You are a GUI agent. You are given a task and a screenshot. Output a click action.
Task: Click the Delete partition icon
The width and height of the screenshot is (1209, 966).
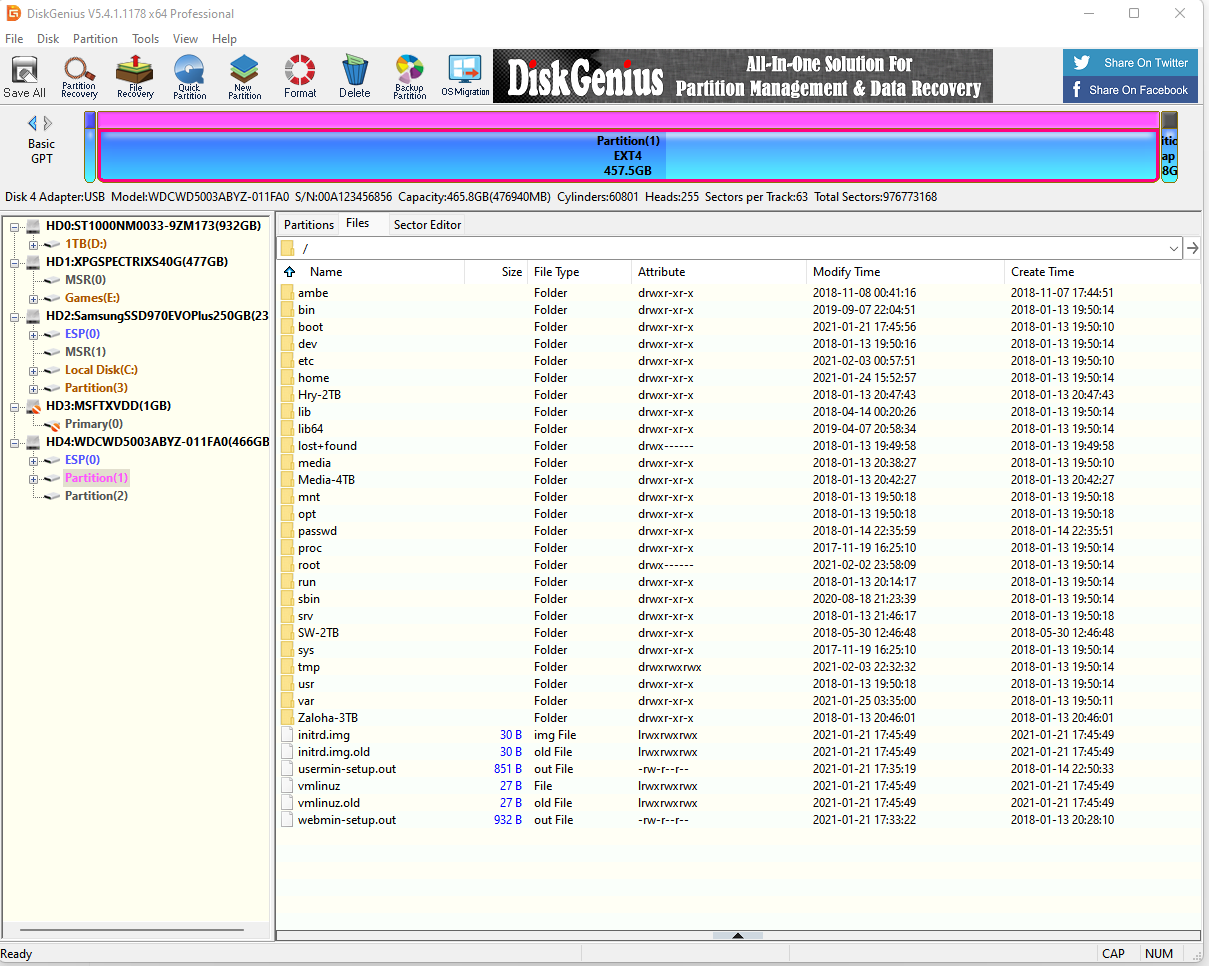354,77
